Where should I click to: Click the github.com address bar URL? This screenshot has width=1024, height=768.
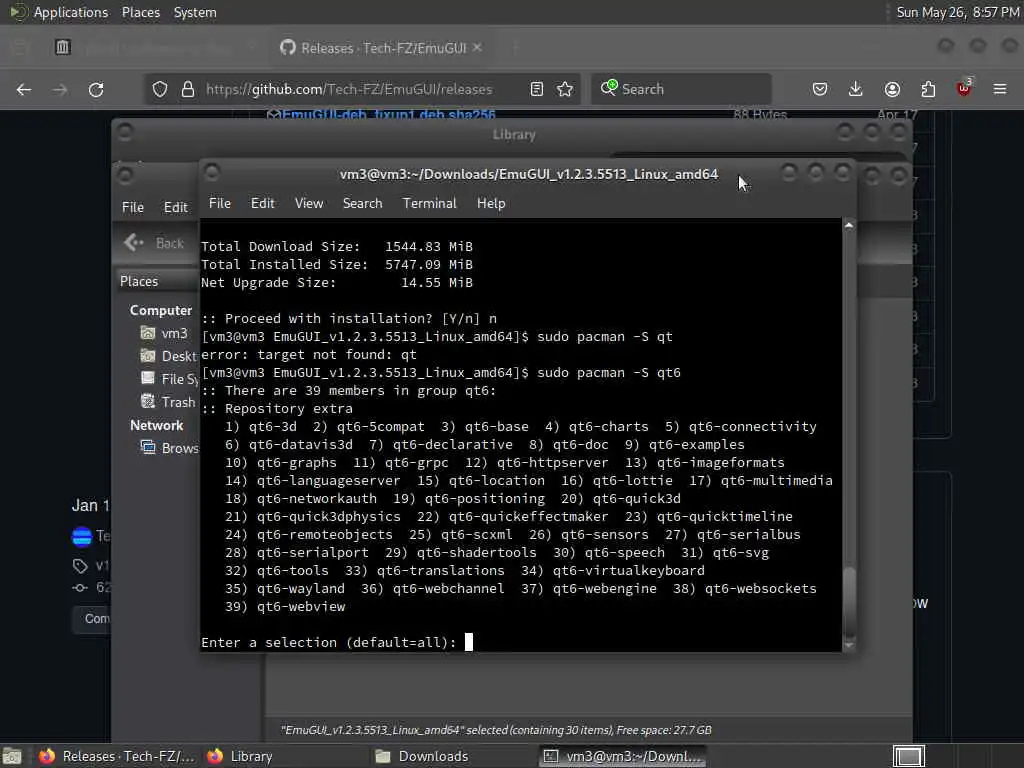click(349, 89)
